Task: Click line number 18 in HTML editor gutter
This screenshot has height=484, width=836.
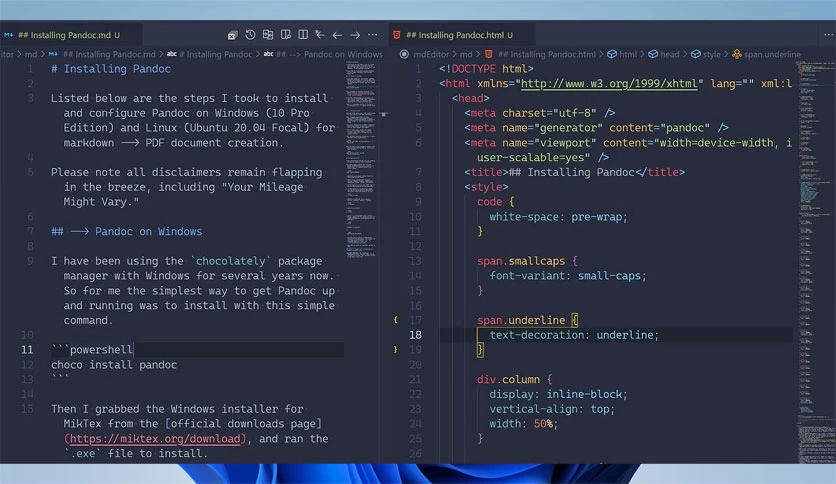Action: (415, 335)
